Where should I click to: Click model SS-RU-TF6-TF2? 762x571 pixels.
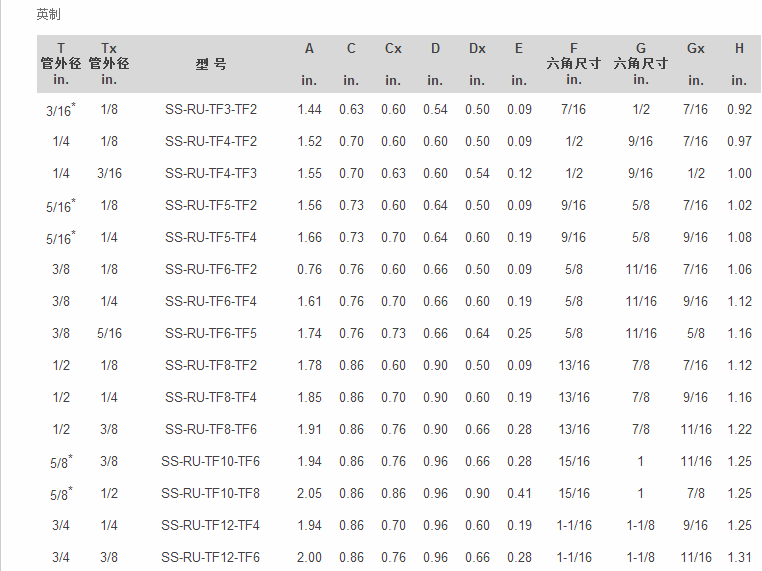coord(210,270)
